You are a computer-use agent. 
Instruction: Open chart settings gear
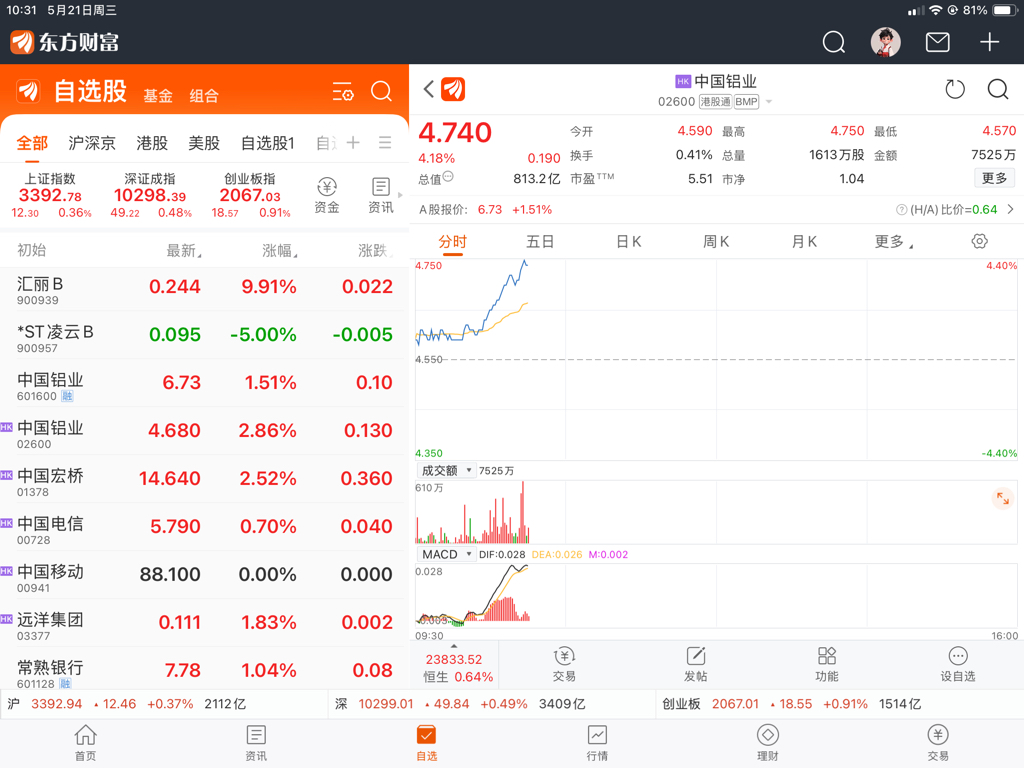click(979, 241)
